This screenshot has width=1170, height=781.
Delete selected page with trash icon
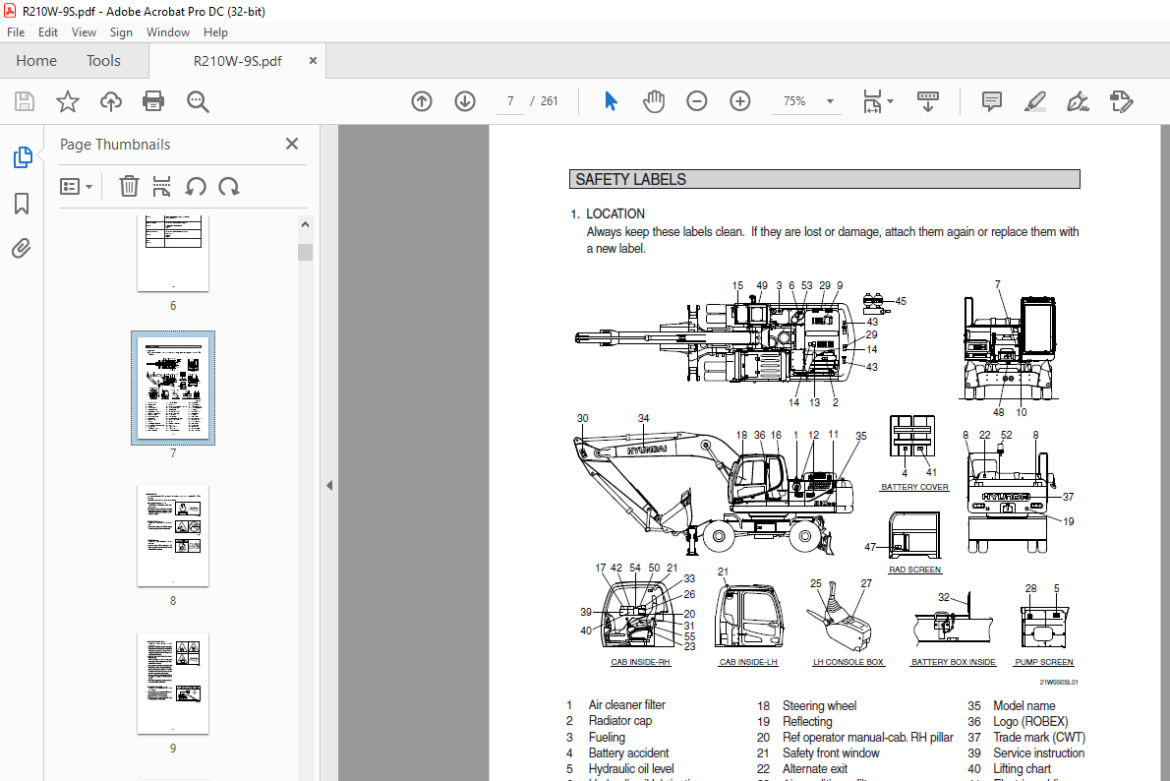(x=129, y=186)
